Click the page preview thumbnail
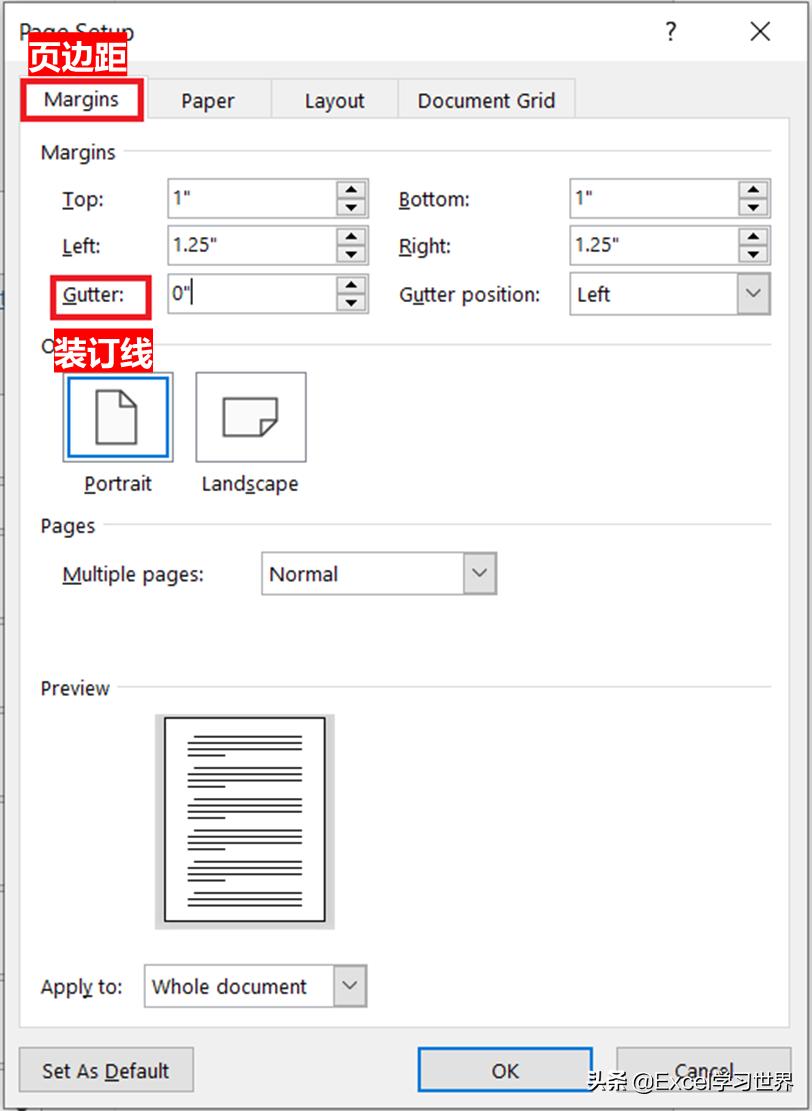The image size is (812, 1111). (x=244, y=820)
